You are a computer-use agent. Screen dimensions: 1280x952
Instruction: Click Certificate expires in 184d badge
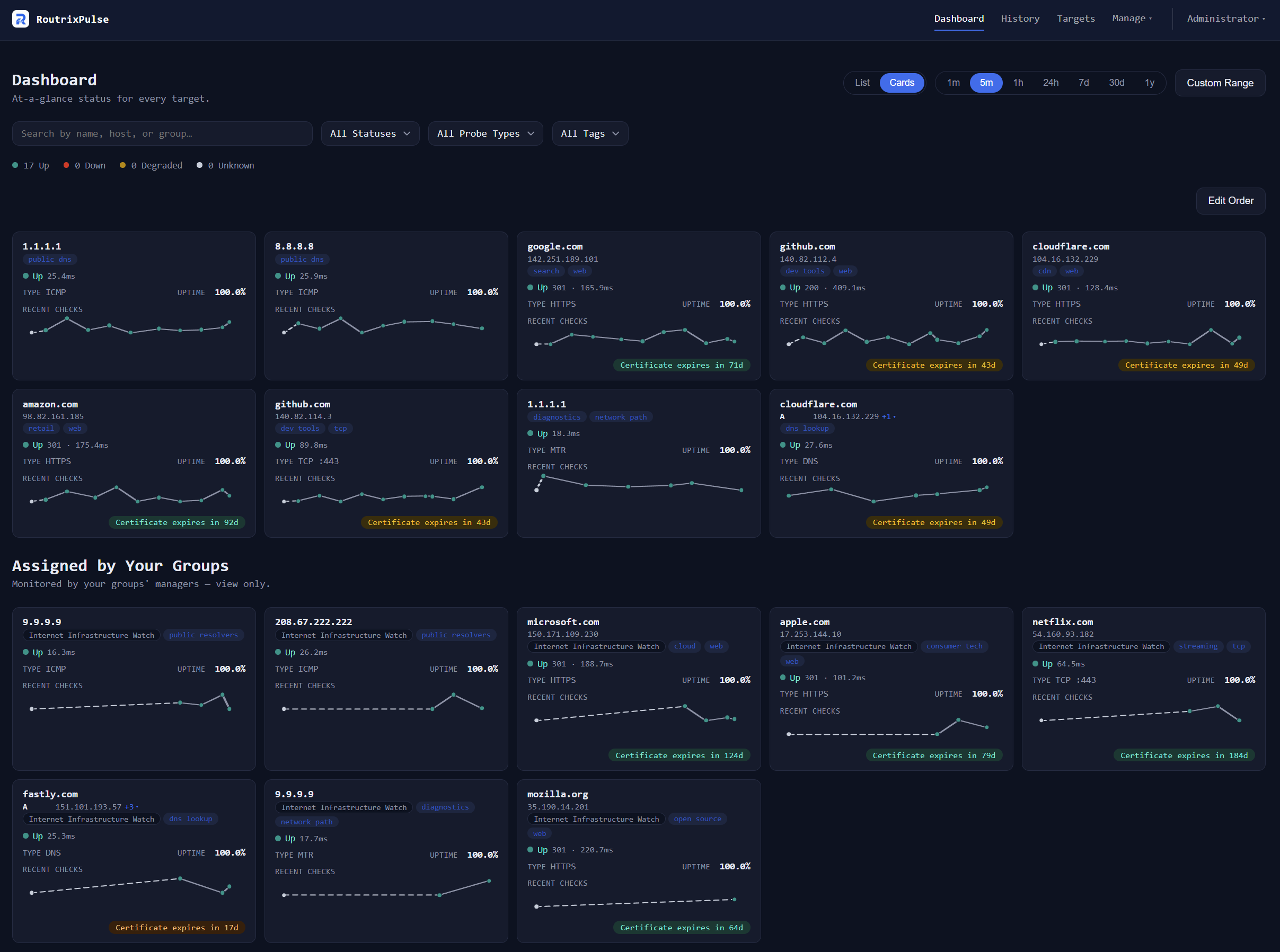point(1184,755)
